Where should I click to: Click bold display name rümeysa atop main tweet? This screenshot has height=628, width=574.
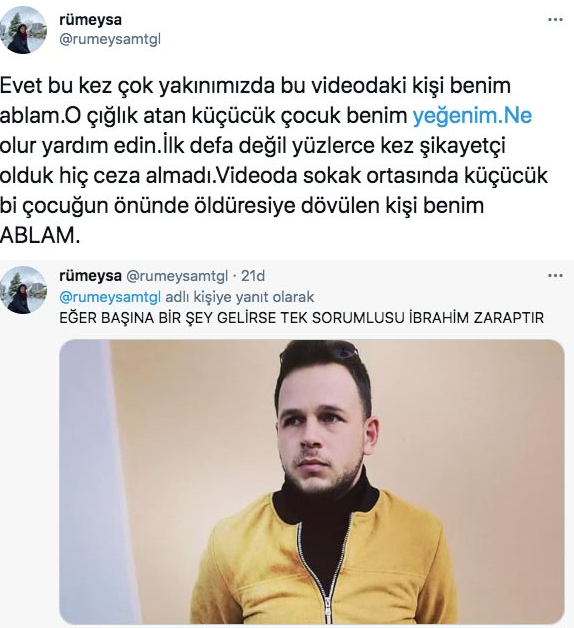click(90, 20)
